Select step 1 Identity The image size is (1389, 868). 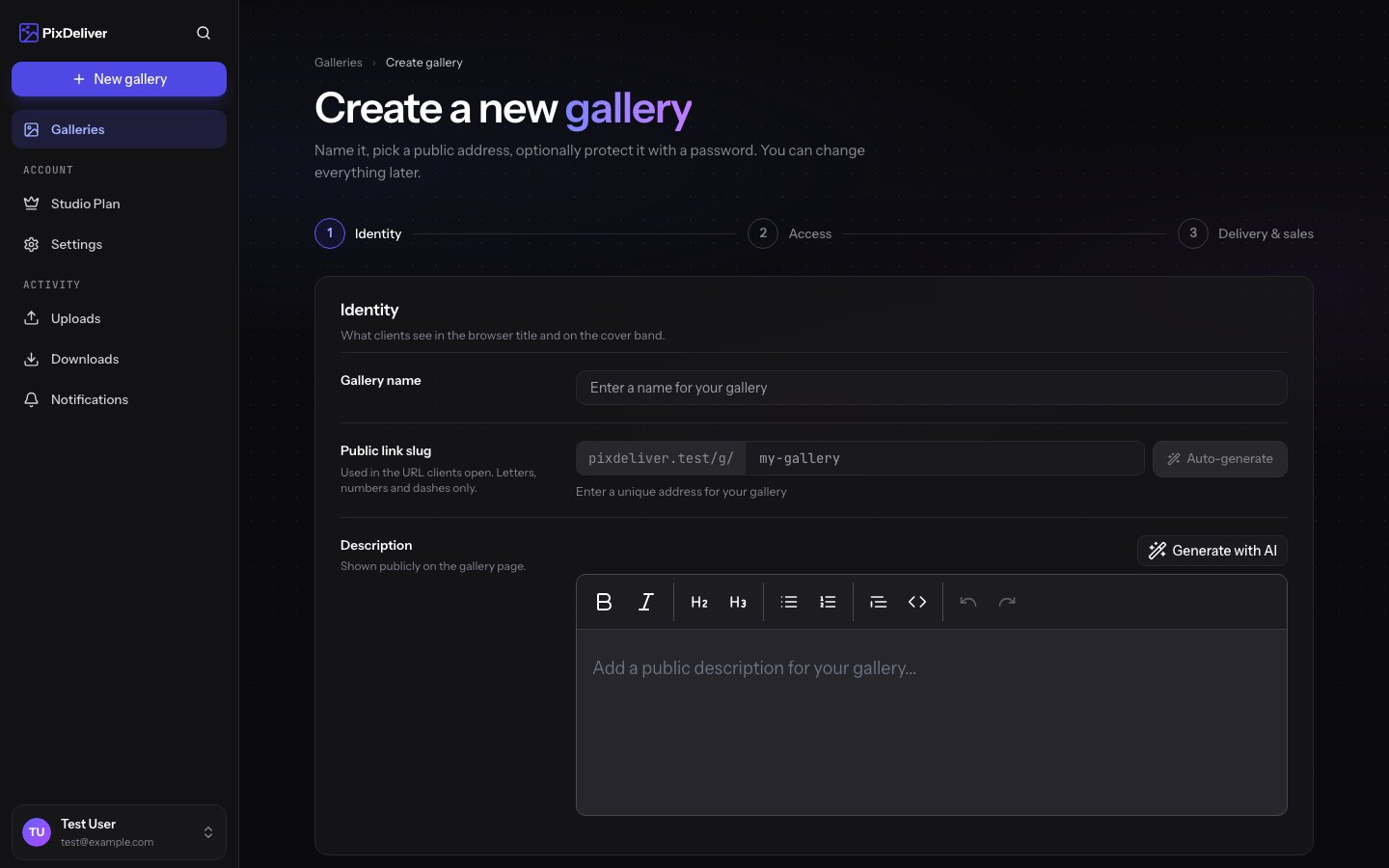point(358,233)
